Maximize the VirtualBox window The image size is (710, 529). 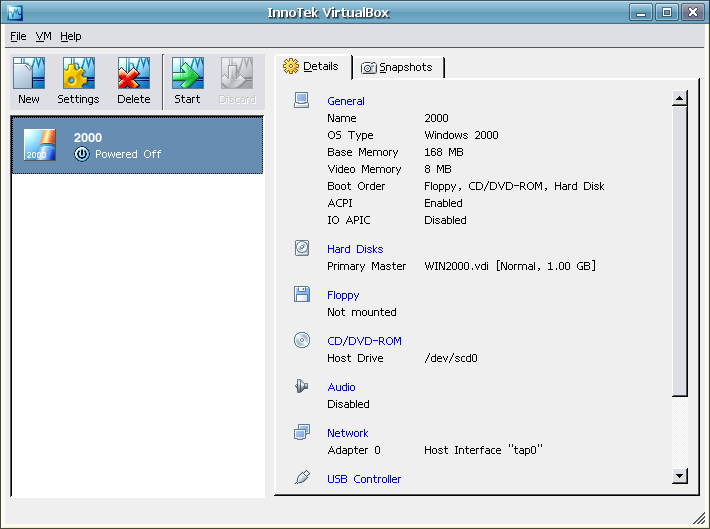pyautogui.click(x=667, y=12)
